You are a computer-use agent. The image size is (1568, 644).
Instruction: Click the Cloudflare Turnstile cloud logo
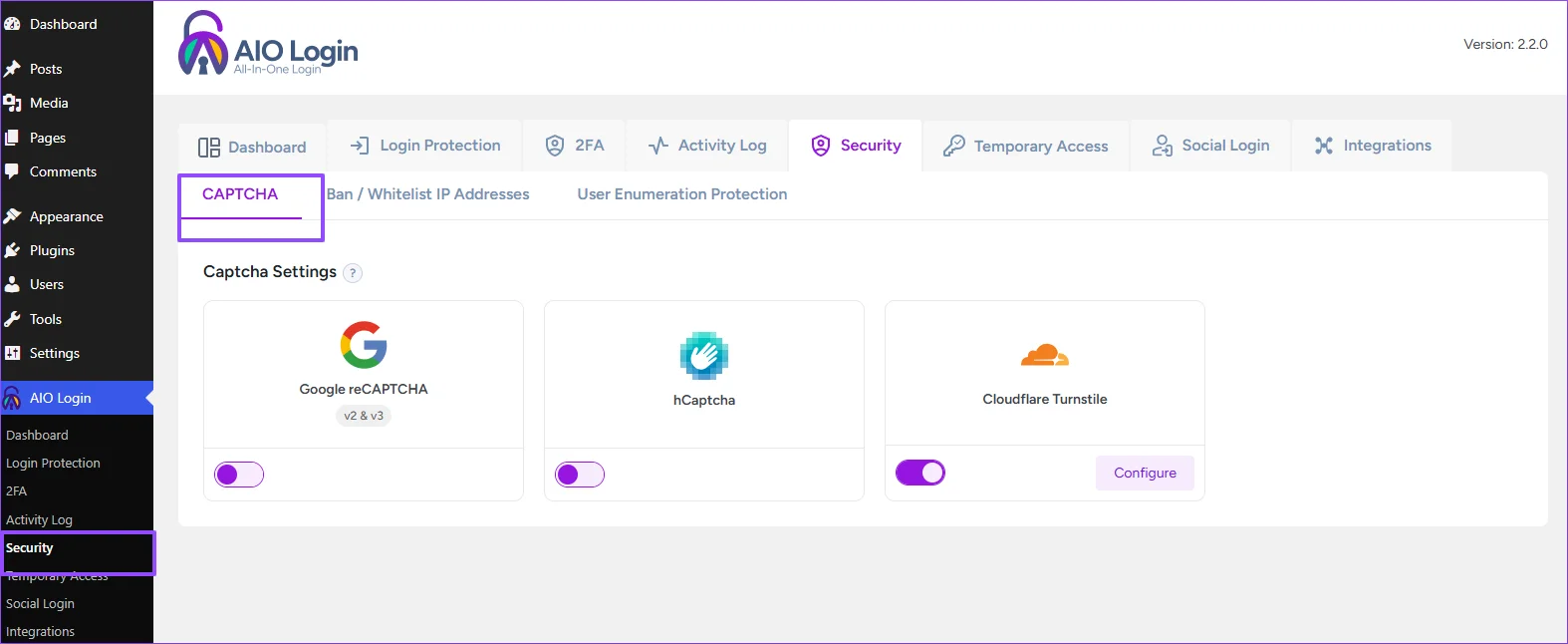[1045, 355]
